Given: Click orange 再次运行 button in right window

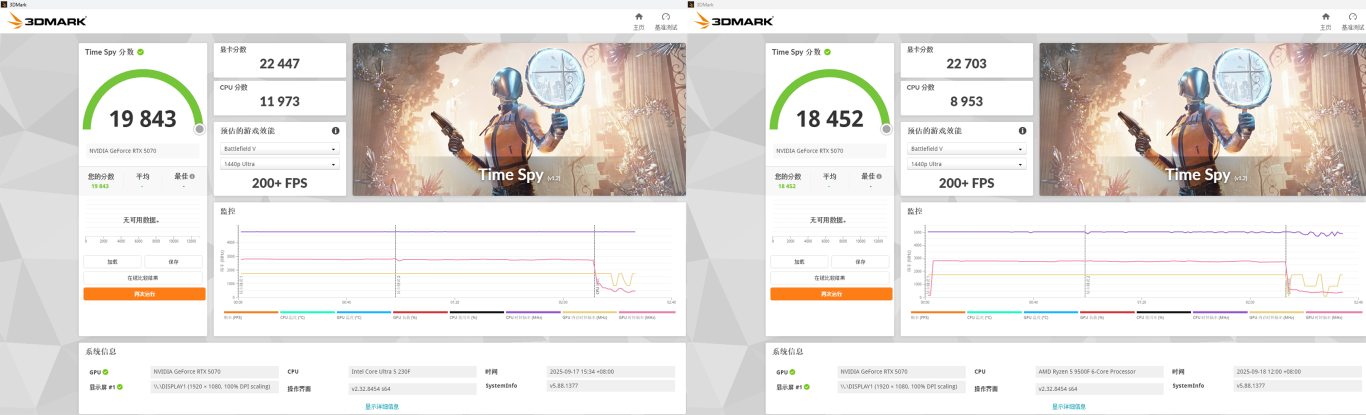Looking at the screenshot, I should pyautogui.click(x=831, y=294).
